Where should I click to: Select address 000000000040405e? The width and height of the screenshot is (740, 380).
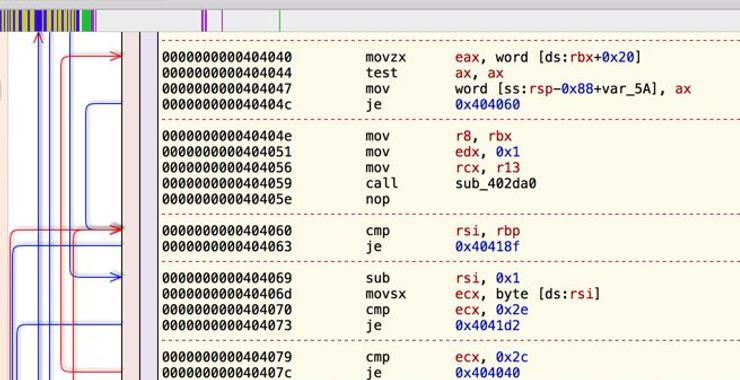click(x=227, y=199)
